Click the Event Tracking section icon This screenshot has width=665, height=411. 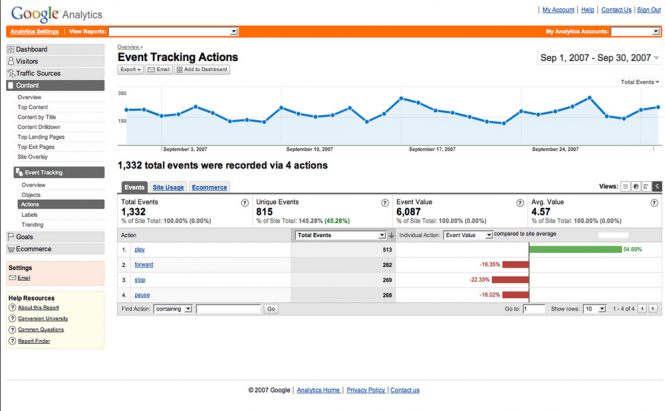[x=19, y=172]
